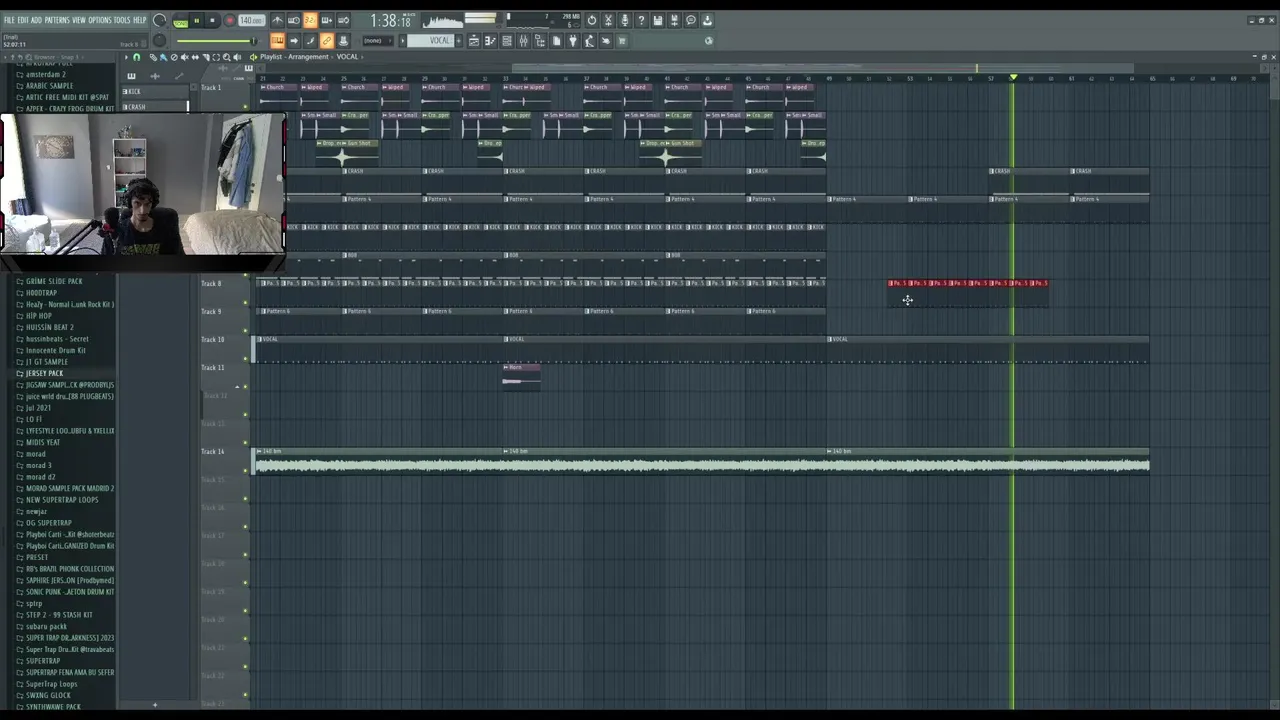1280x720 pixels.
Task: Toggle the highlighted link/multilink controllers icon
Action: tap(327, 40)
